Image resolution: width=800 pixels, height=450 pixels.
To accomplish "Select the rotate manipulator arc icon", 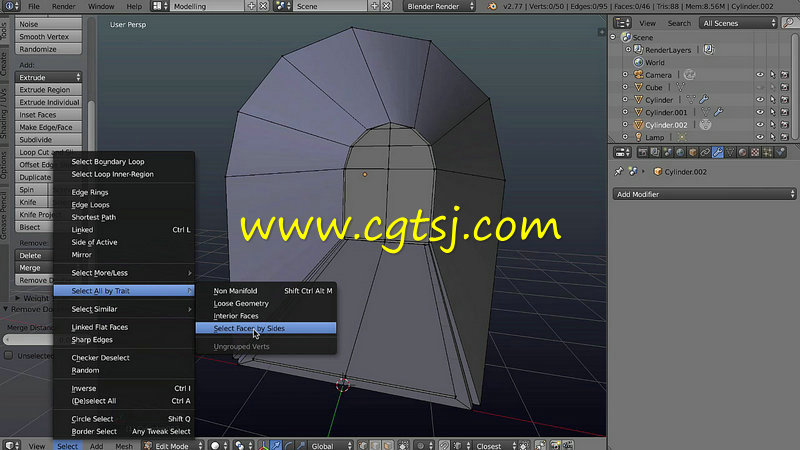I will pos(288,445).
